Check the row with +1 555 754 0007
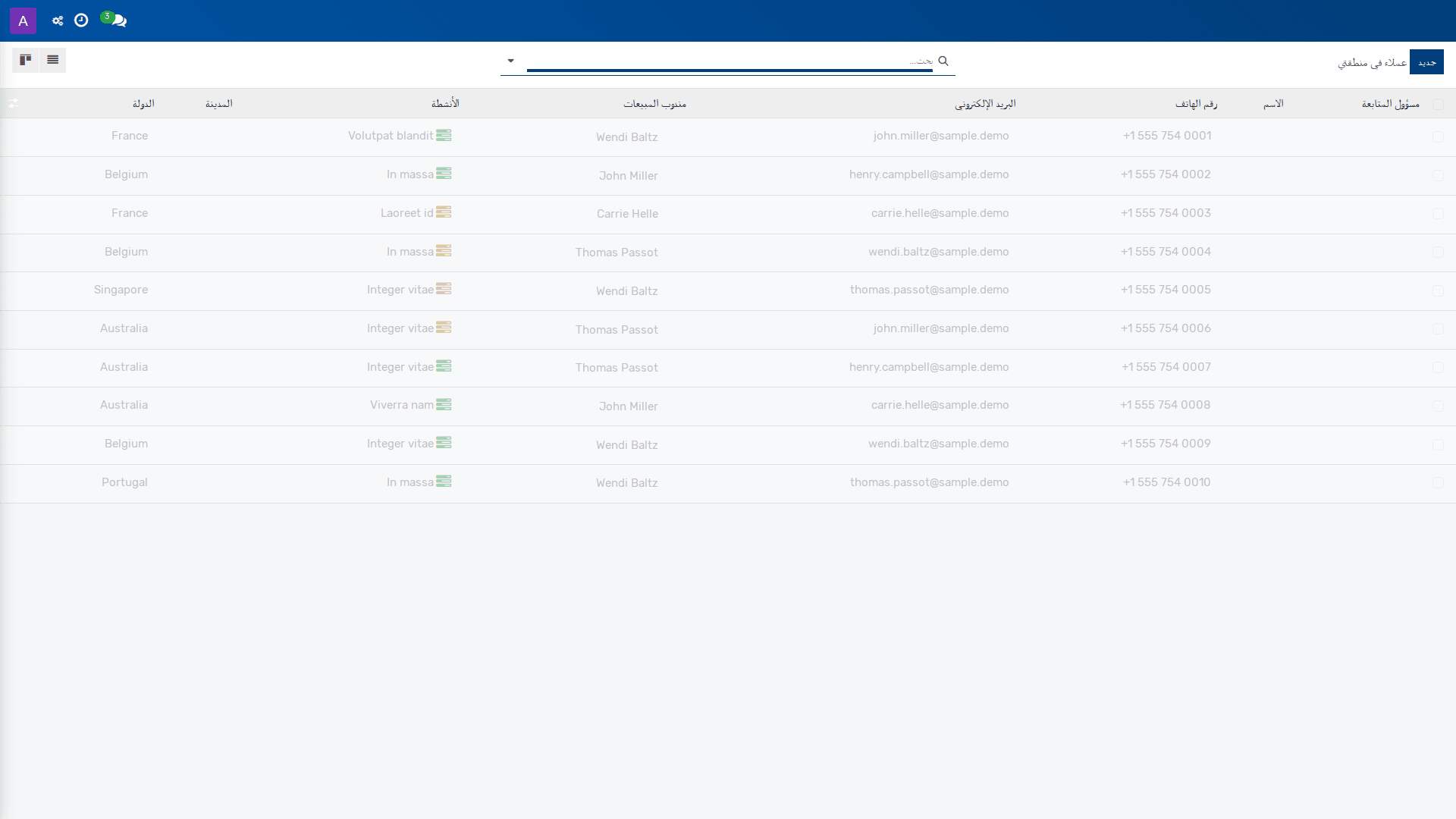The width and height of the screenshot is (1456, 819). tap(1438, 368)
